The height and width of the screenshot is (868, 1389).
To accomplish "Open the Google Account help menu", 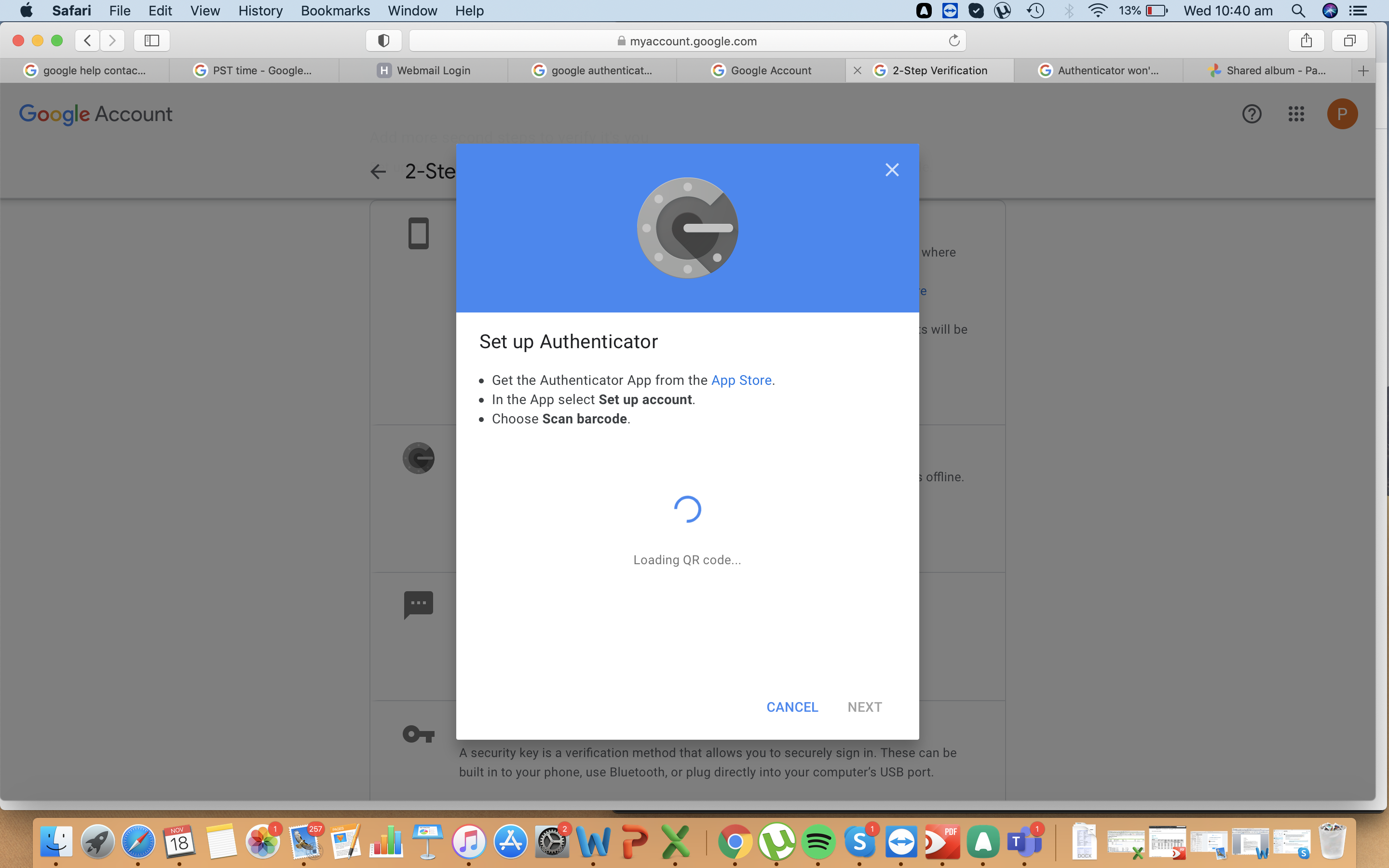I will [x=1252, y=114].
